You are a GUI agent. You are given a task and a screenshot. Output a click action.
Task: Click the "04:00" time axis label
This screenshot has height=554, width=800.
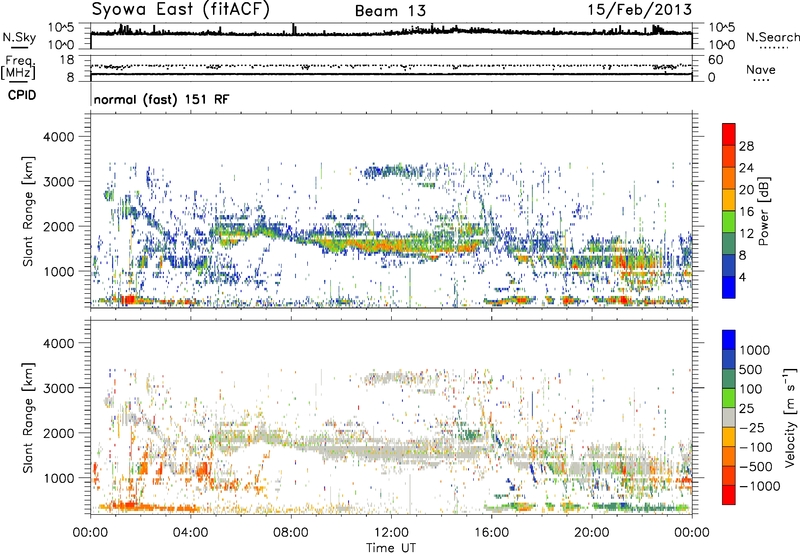pos(191,533)
